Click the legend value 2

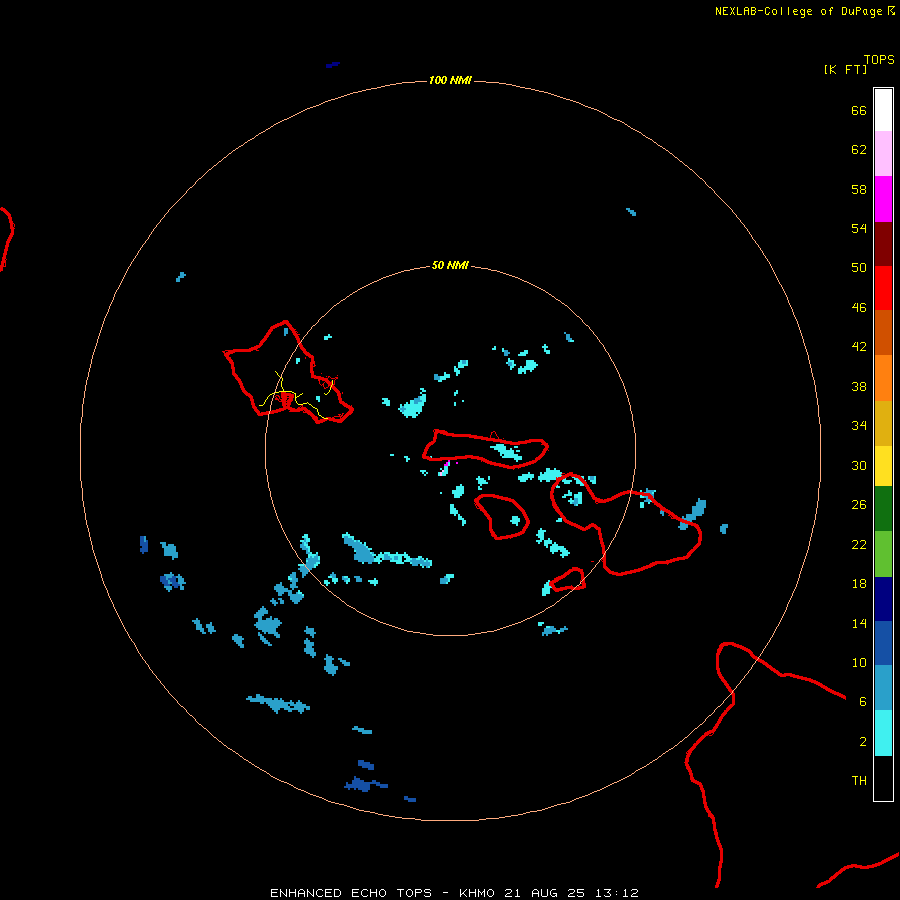(863, 741)
